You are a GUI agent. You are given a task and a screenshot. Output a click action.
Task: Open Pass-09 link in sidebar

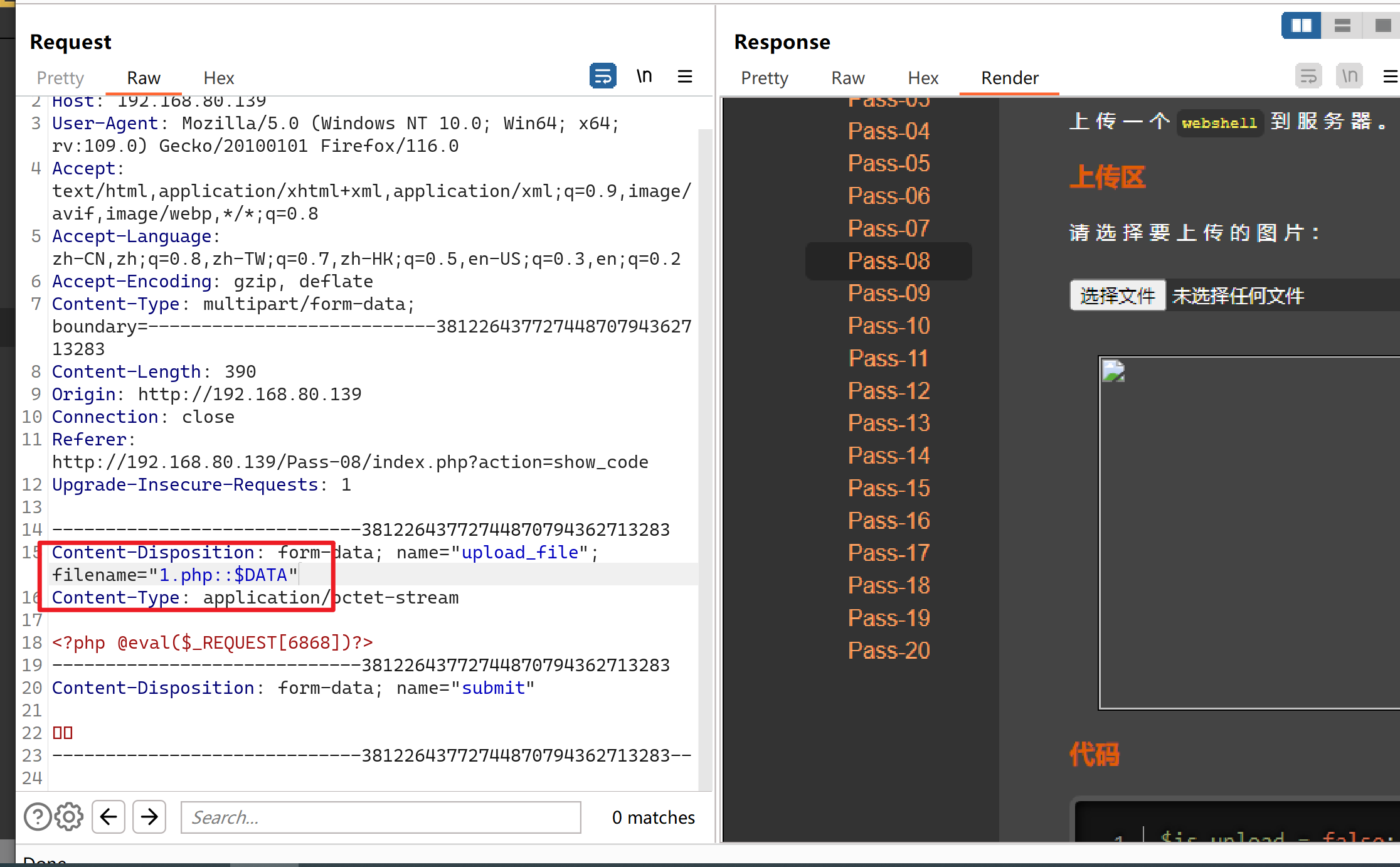[x=889, y=293]
